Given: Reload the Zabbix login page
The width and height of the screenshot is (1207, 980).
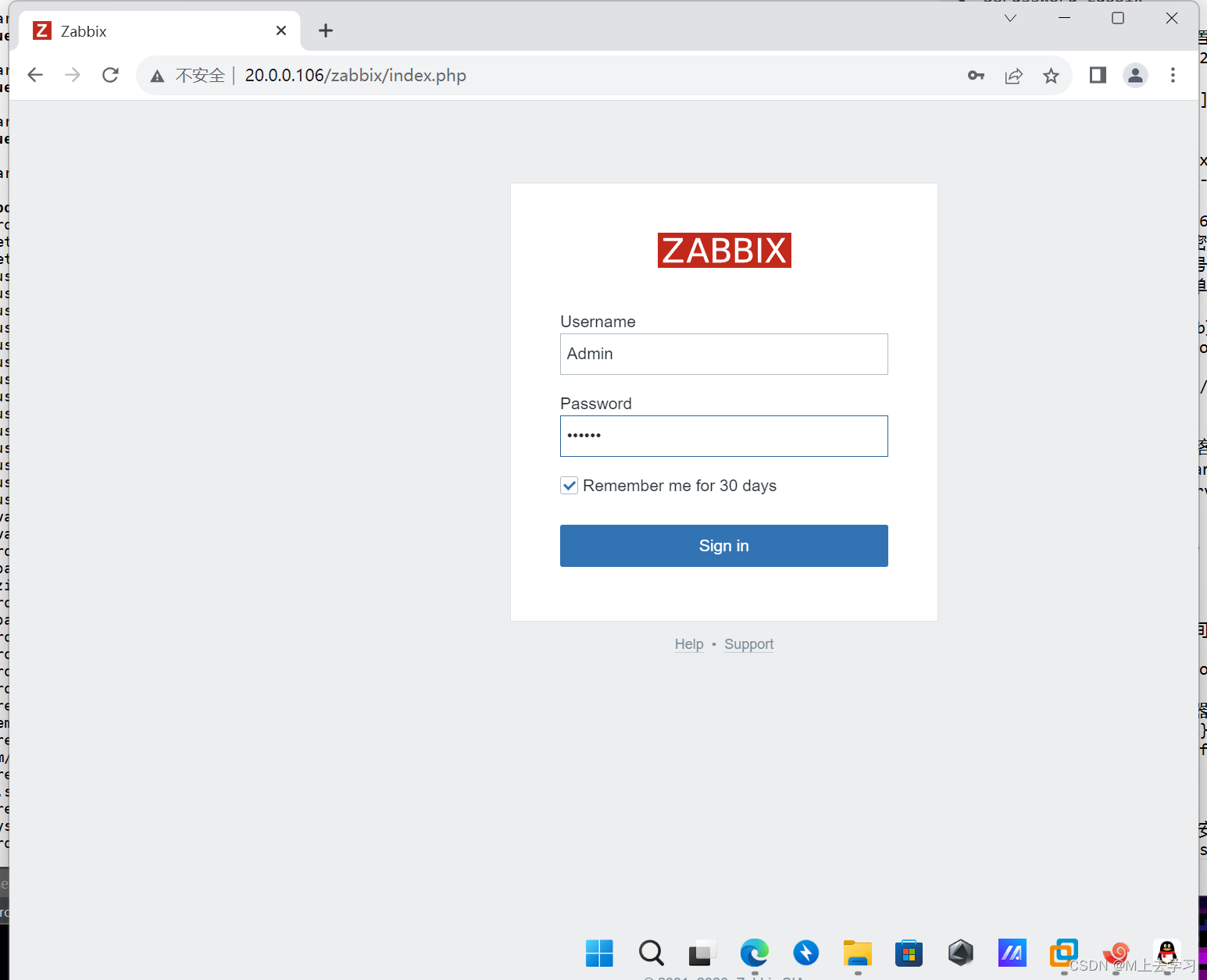Looking at the screenshot, I should [110, 75].
